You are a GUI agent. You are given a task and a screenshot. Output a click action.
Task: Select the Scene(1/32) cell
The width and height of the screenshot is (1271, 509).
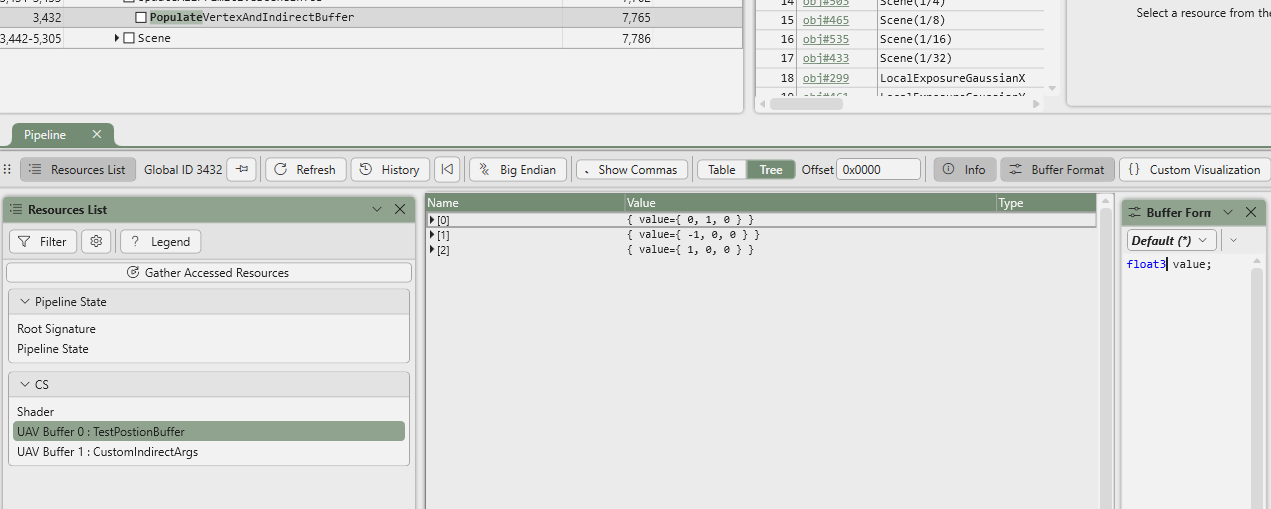click(960, 58)
